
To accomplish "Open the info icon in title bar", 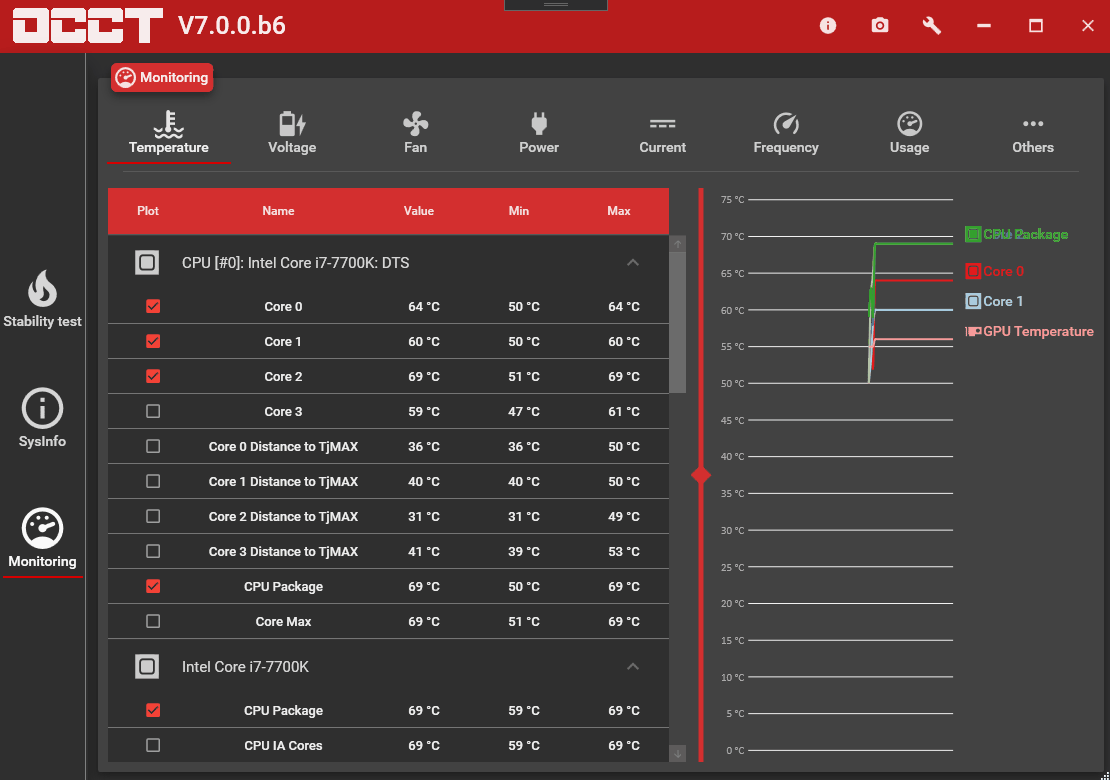I will click(x=828, y=26).
